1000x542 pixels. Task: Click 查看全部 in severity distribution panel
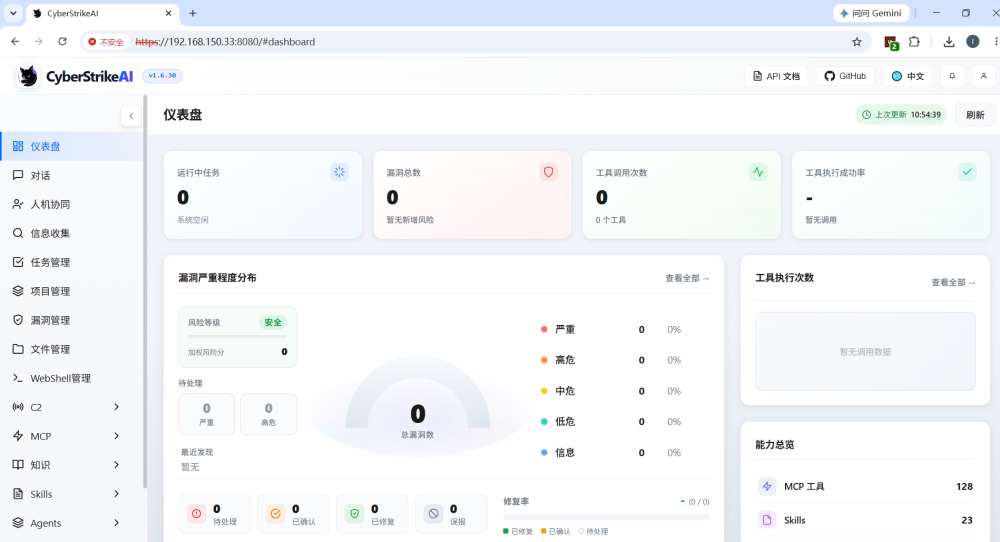[x=687, y=278]
